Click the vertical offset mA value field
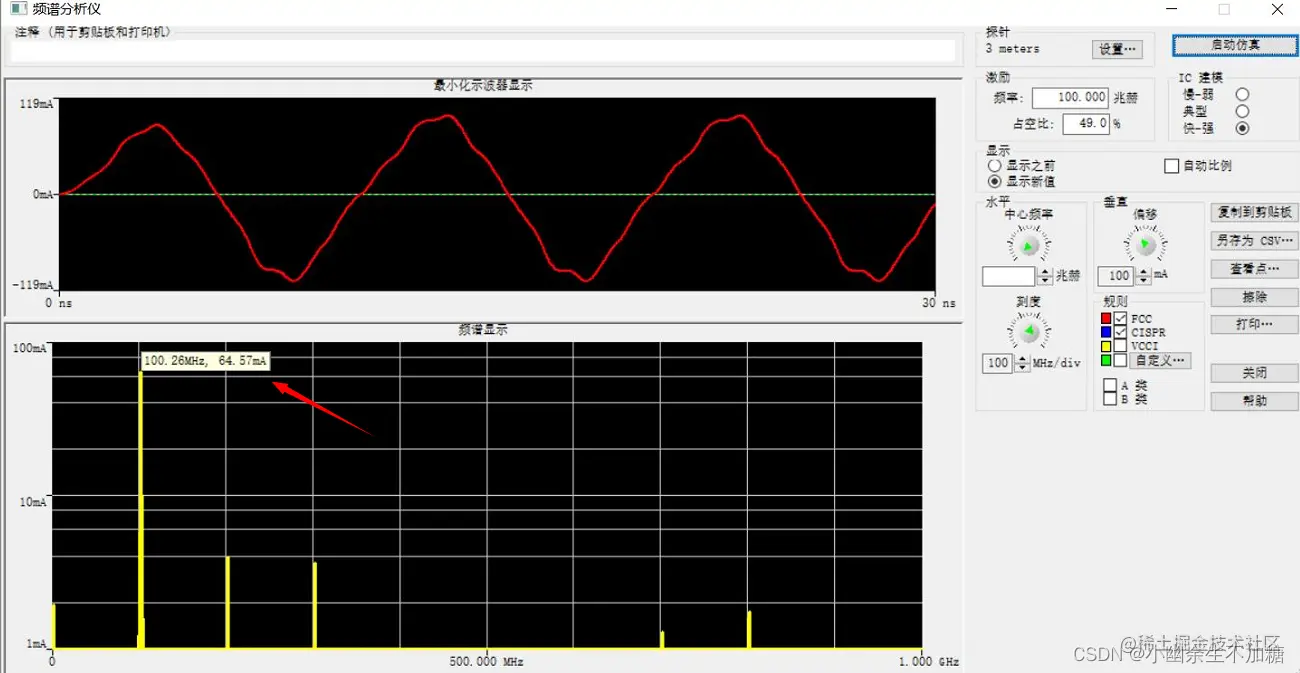1300x673 pixels. [1116, 276]
